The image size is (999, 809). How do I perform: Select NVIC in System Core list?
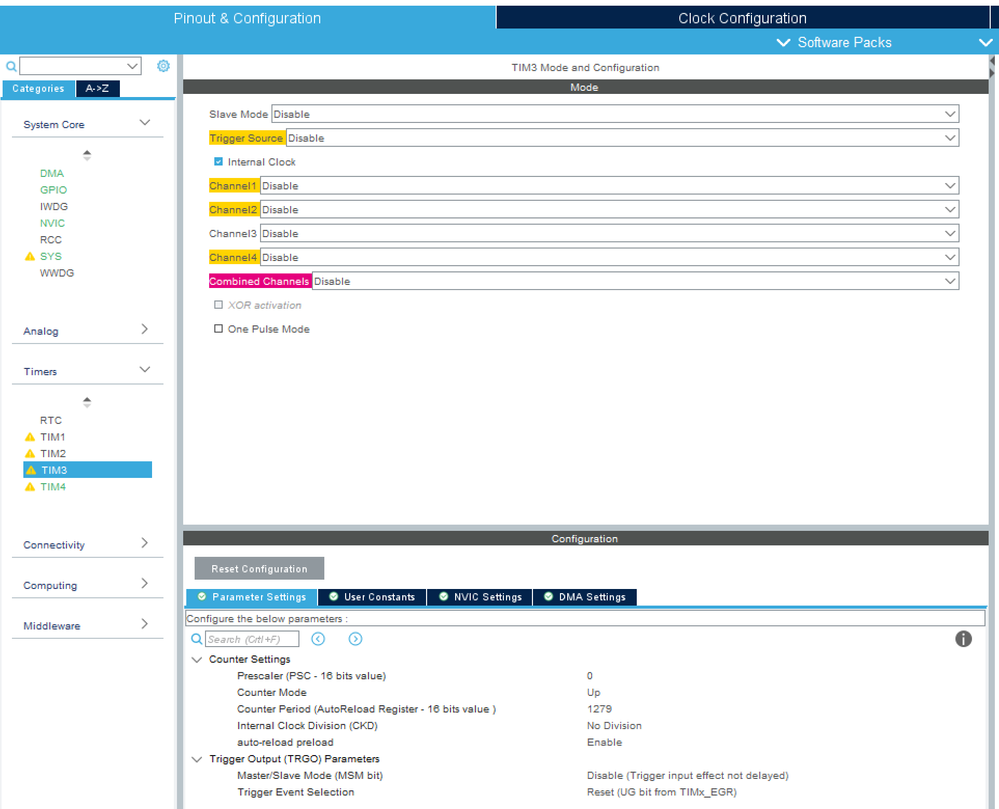click(52, 223)
